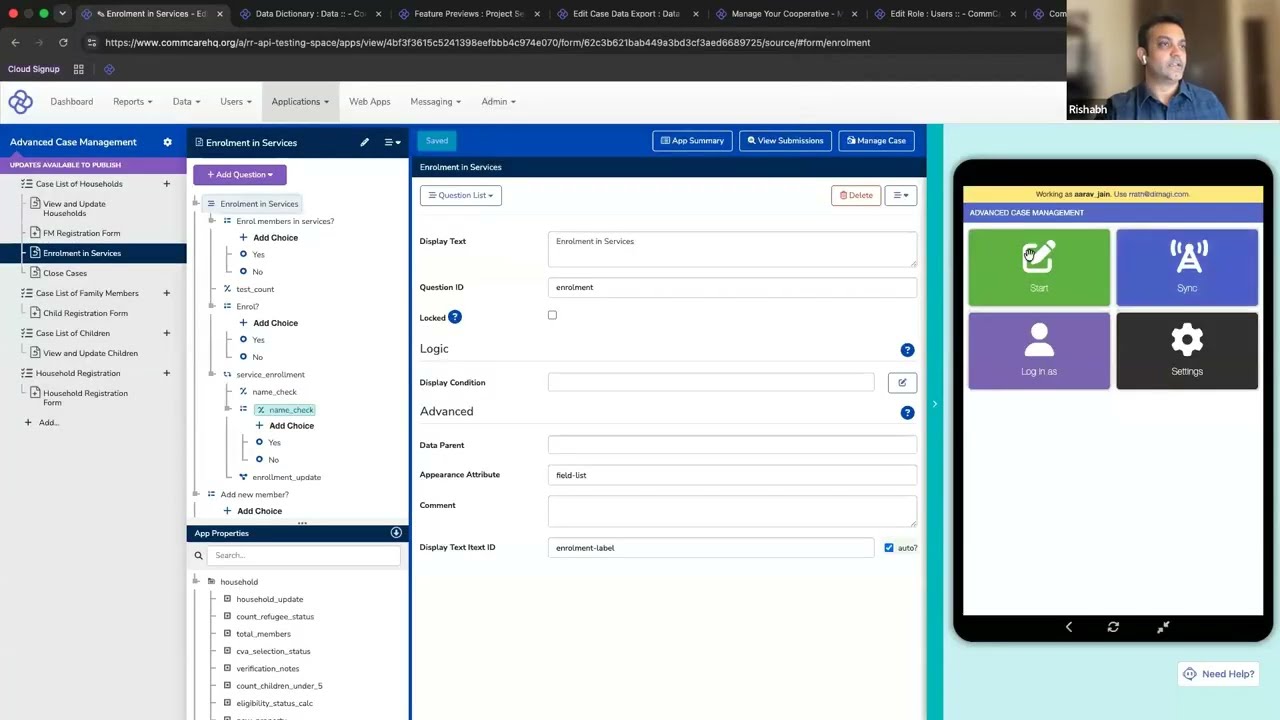
Task: Click search icon in App Properties
Action: tap(198, 555)
